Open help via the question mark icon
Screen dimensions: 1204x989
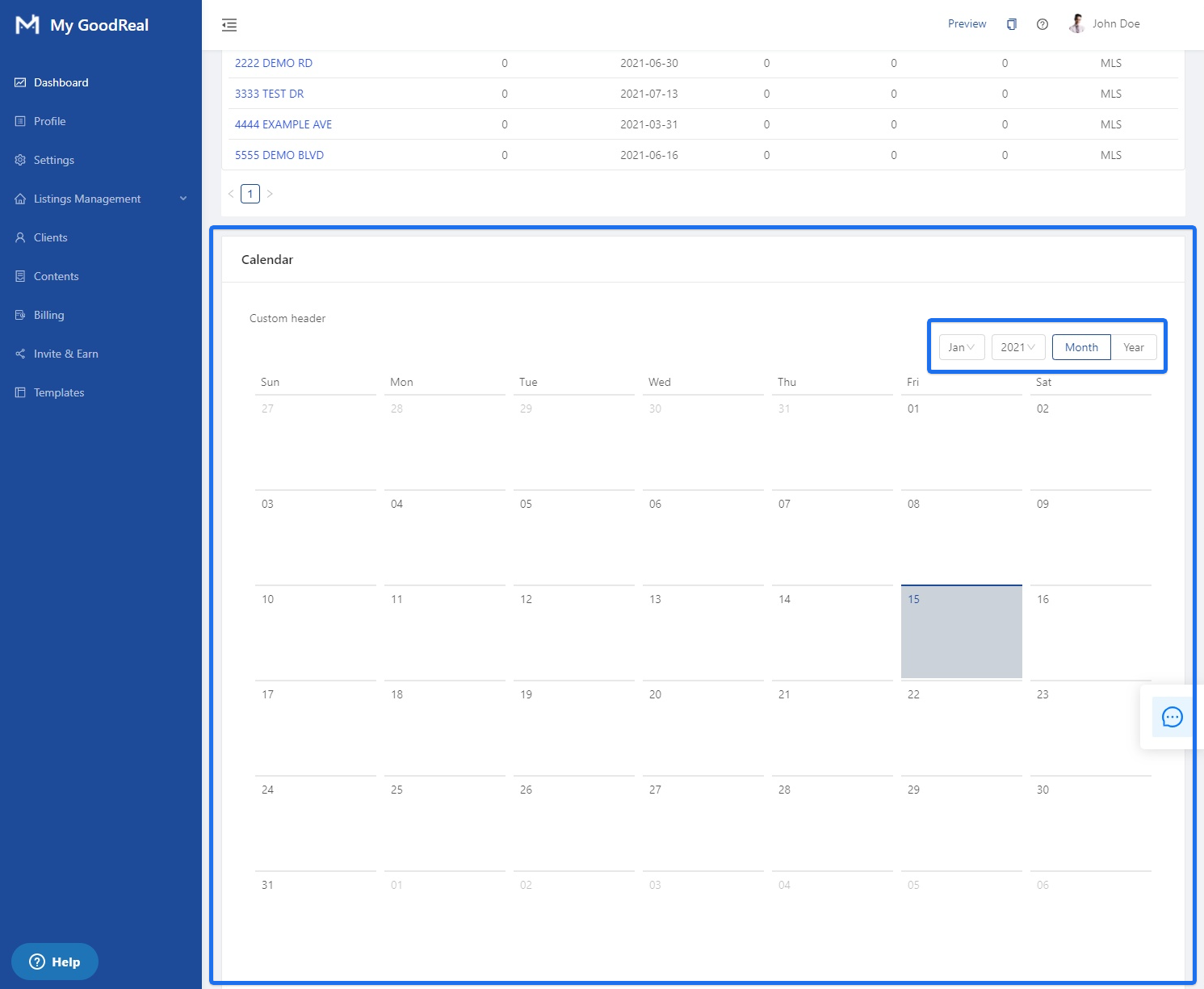click(x=1042, y=24)
